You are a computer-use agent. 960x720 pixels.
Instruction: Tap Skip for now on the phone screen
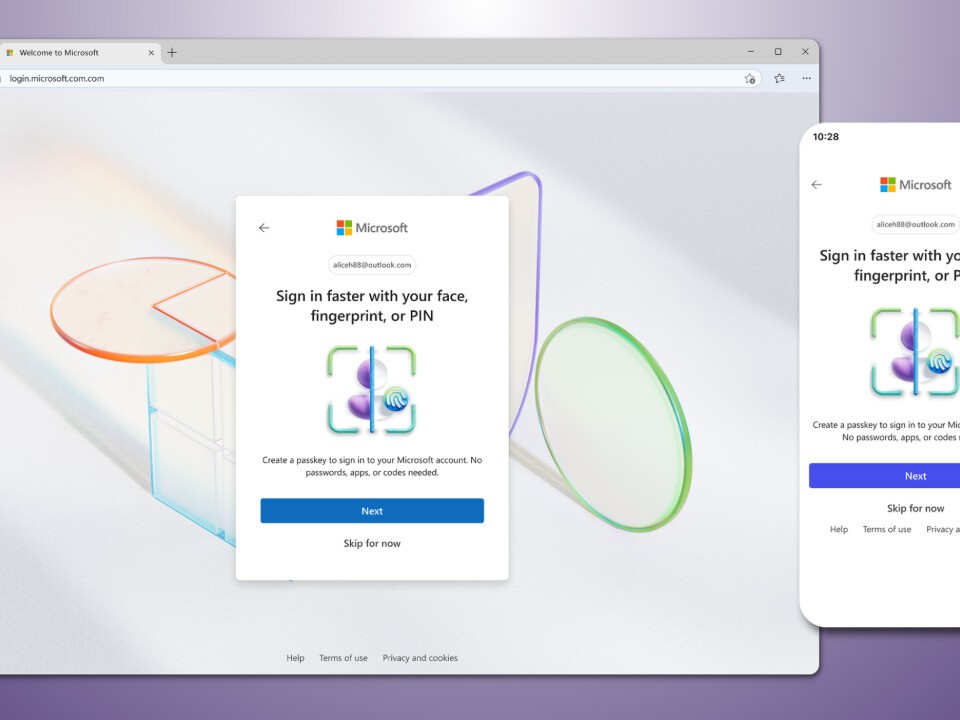[x=915, y=508]
